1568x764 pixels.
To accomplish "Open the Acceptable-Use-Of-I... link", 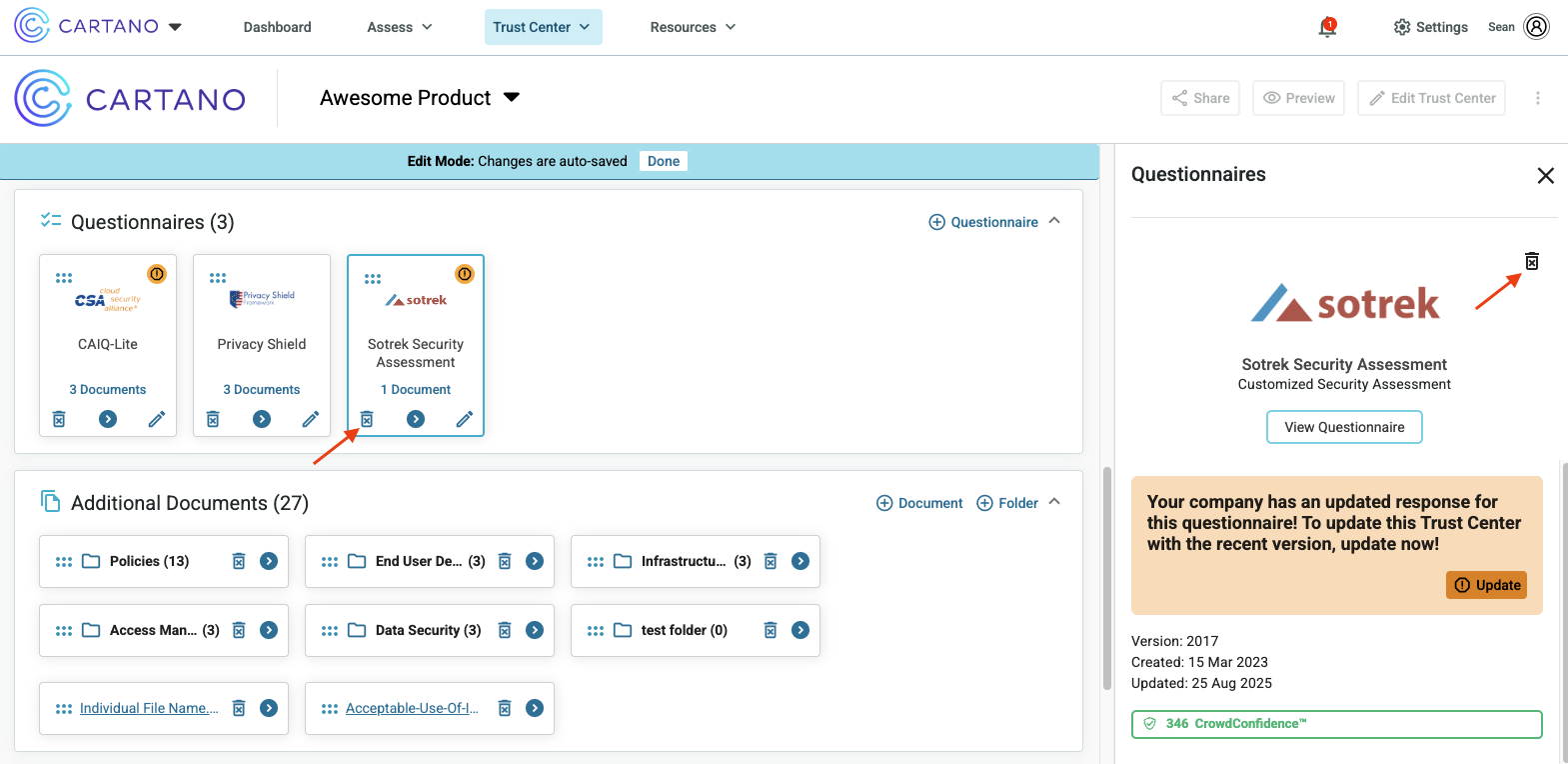I will (412, 708).
